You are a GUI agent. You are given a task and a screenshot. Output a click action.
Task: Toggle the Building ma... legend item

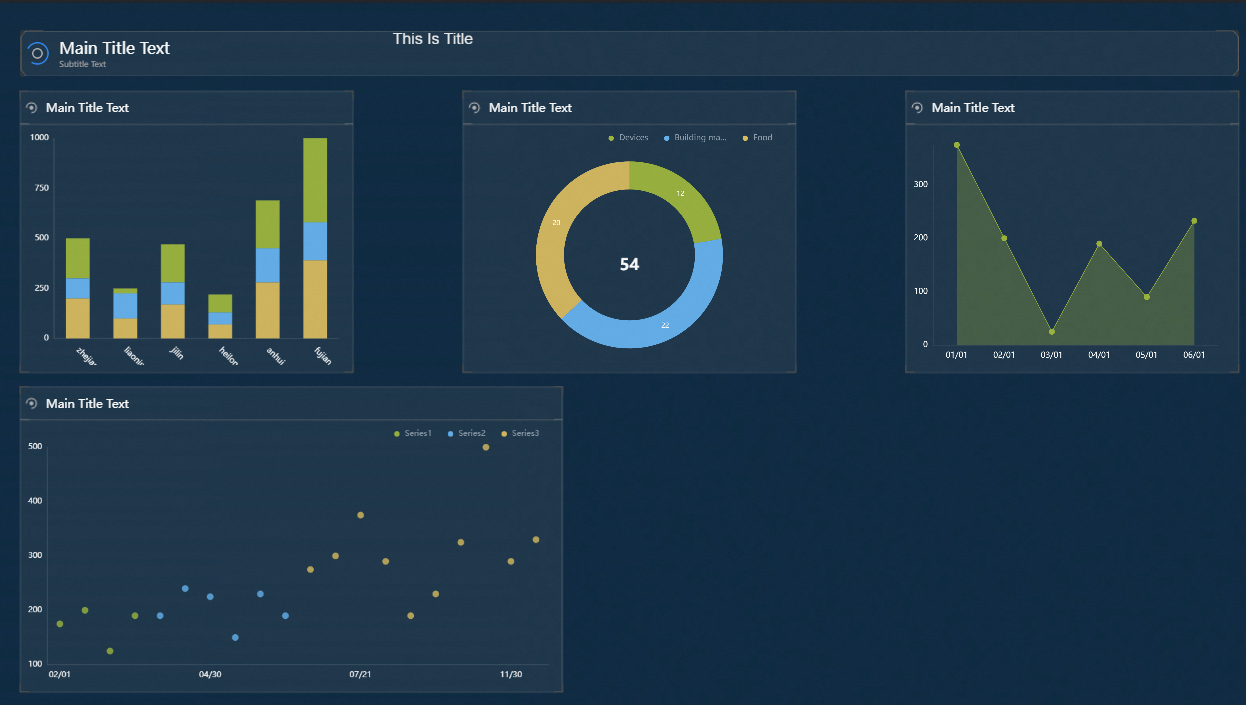695,138
